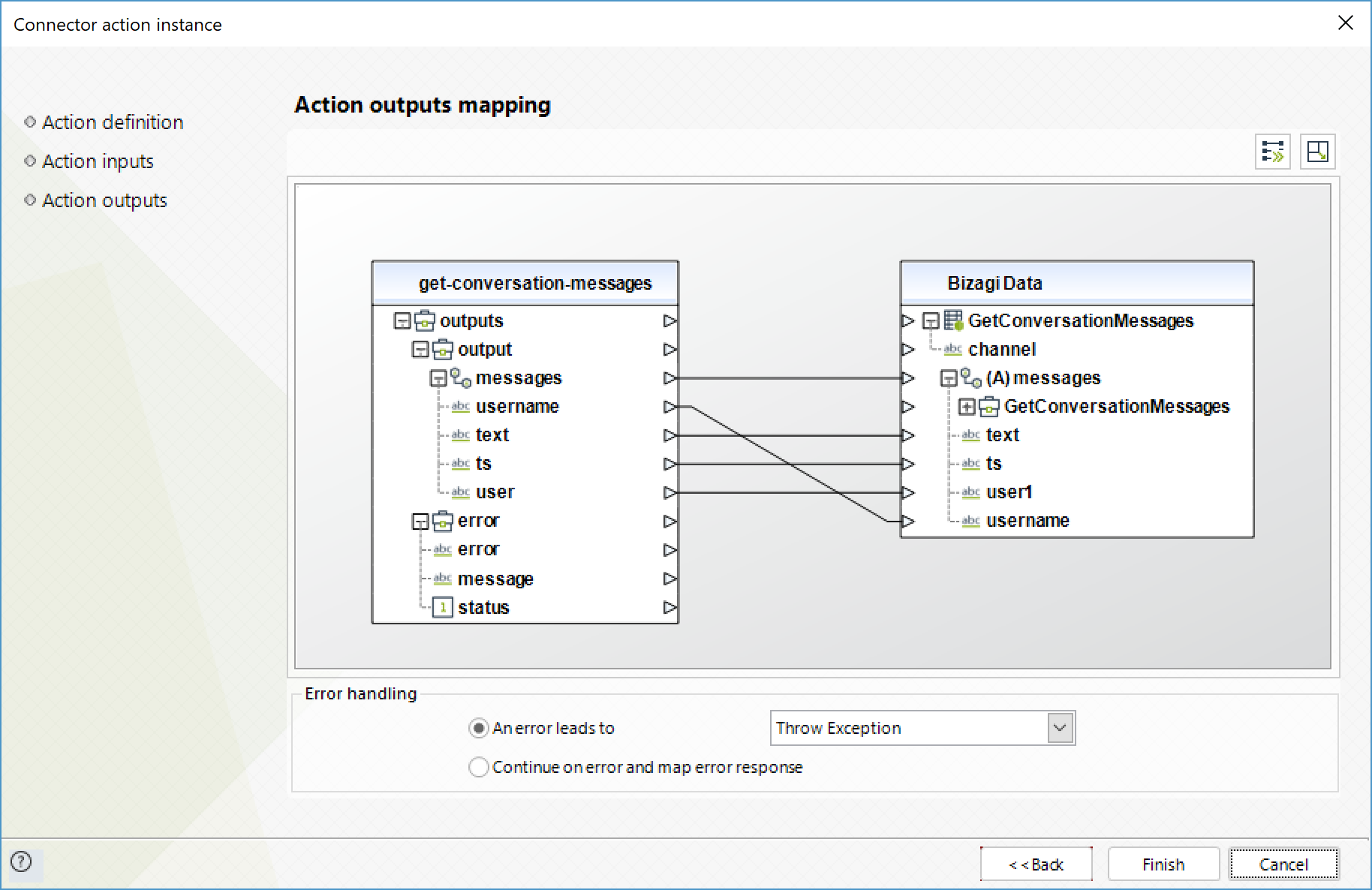Select the Bizagi 'ts' attribute
The width and height of the screenshot is (1372, 890).
point(994,464)
